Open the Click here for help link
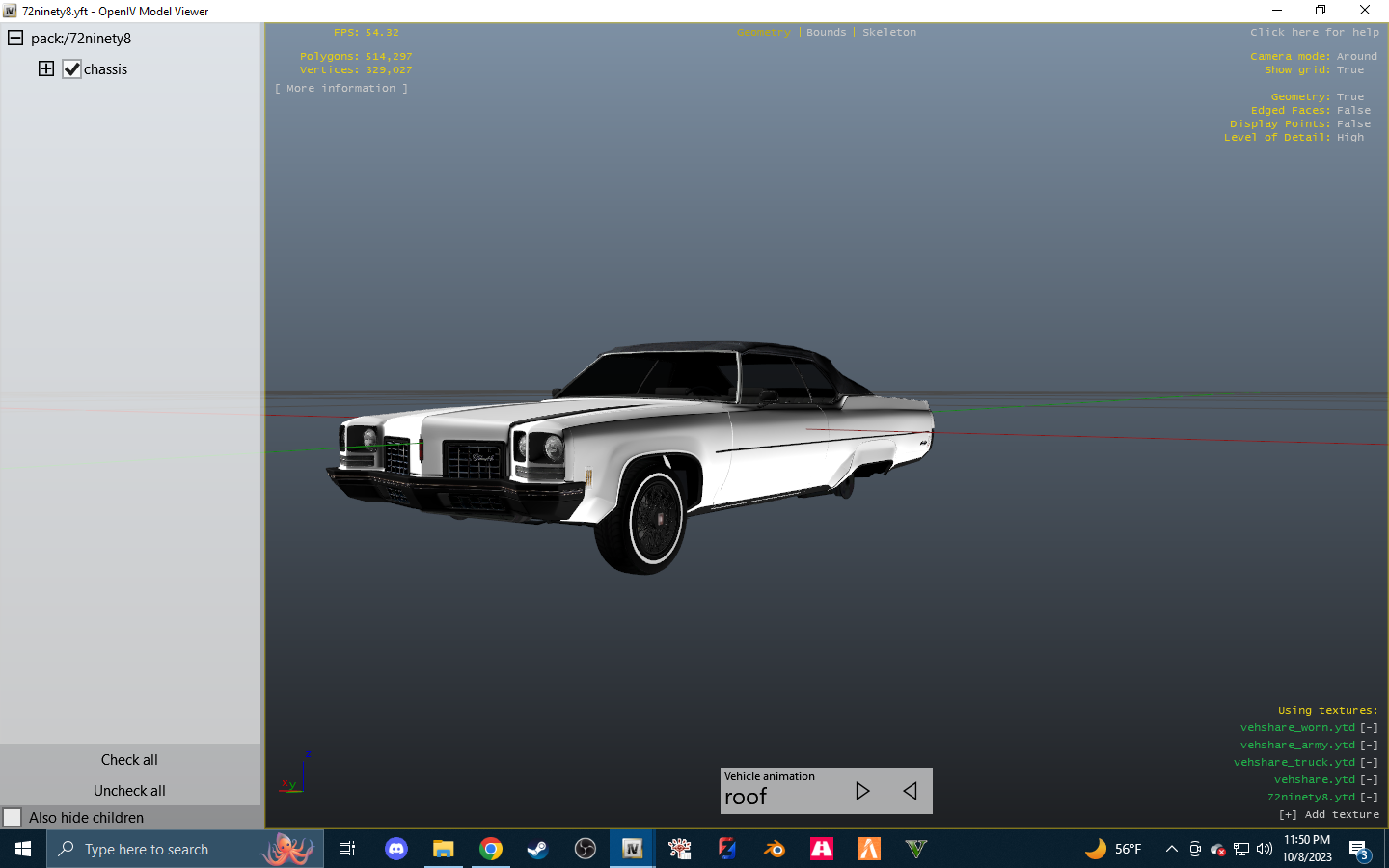 tap(1314, 32)
